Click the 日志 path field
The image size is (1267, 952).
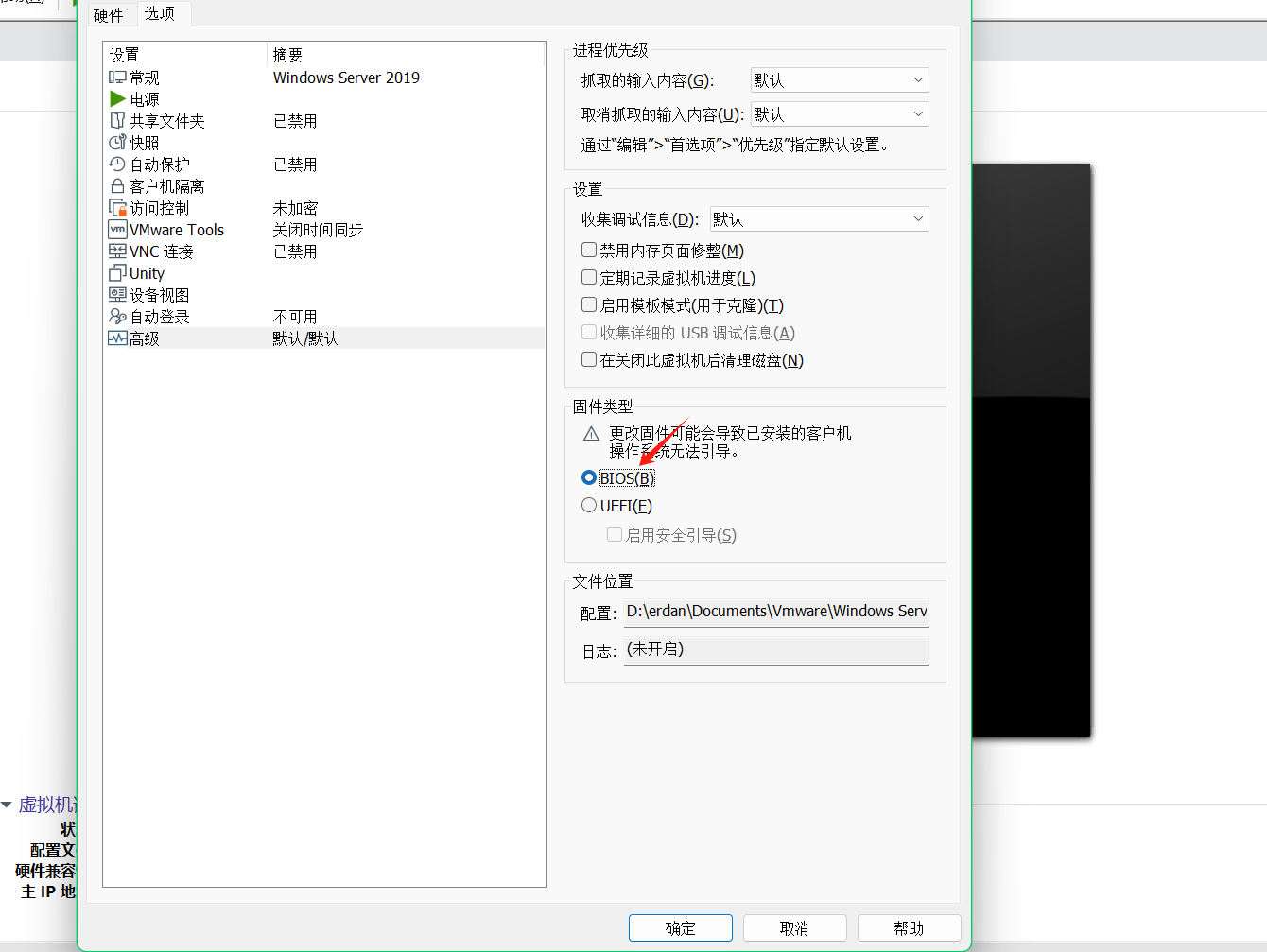point(776,650)
